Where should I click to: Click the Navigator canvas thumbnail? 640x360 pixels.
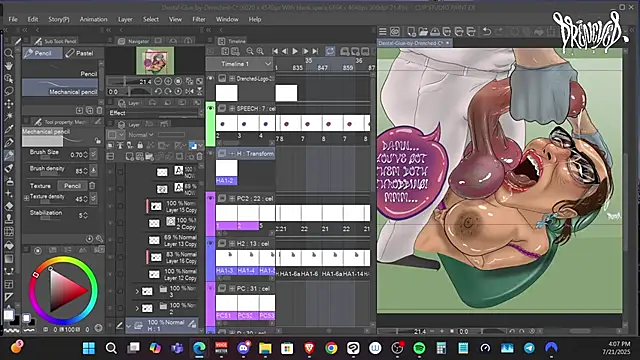point(155,61)
